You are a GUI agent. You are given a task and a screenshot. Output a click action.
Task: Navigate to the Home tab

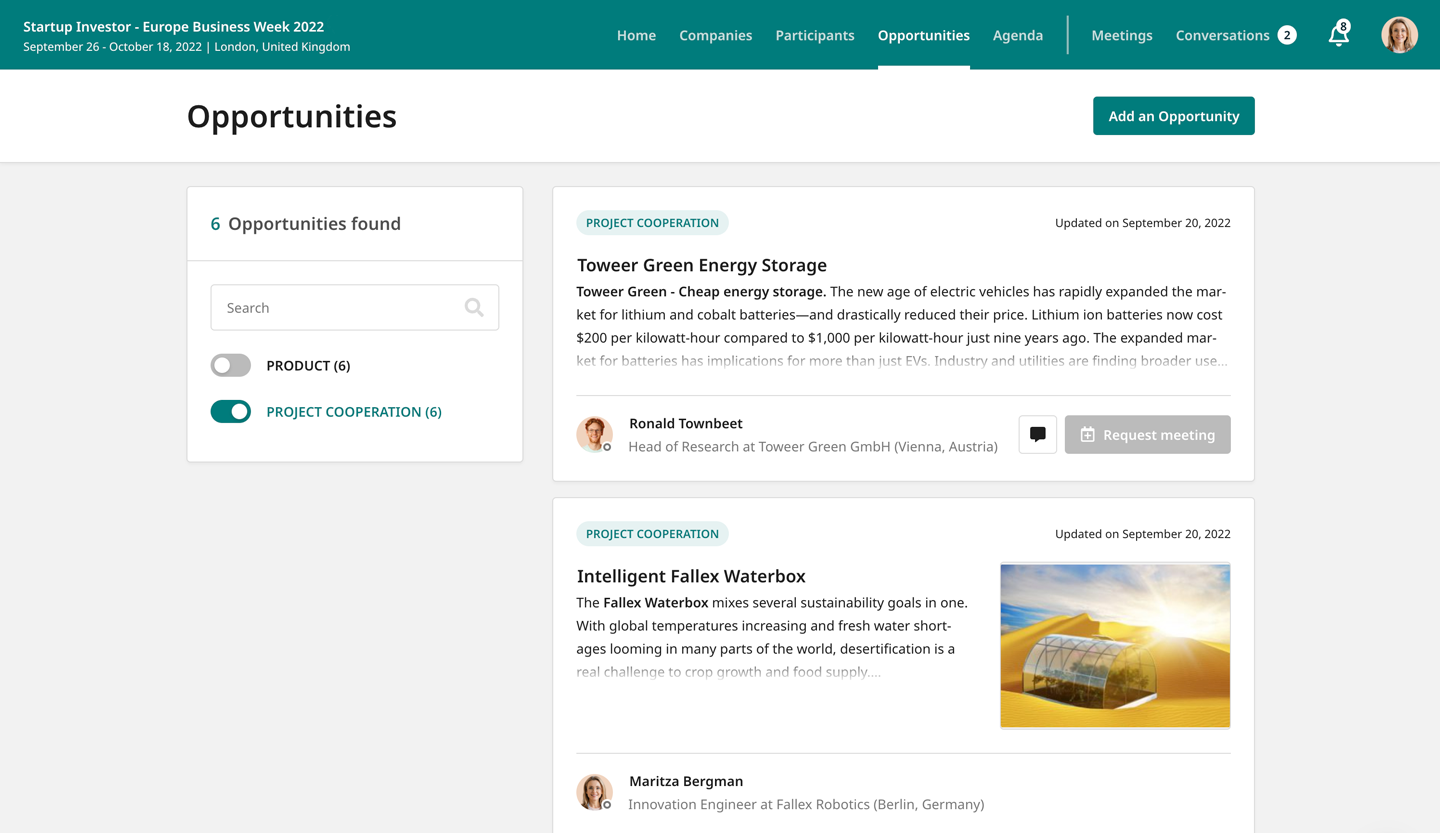[x=636, y=35]
